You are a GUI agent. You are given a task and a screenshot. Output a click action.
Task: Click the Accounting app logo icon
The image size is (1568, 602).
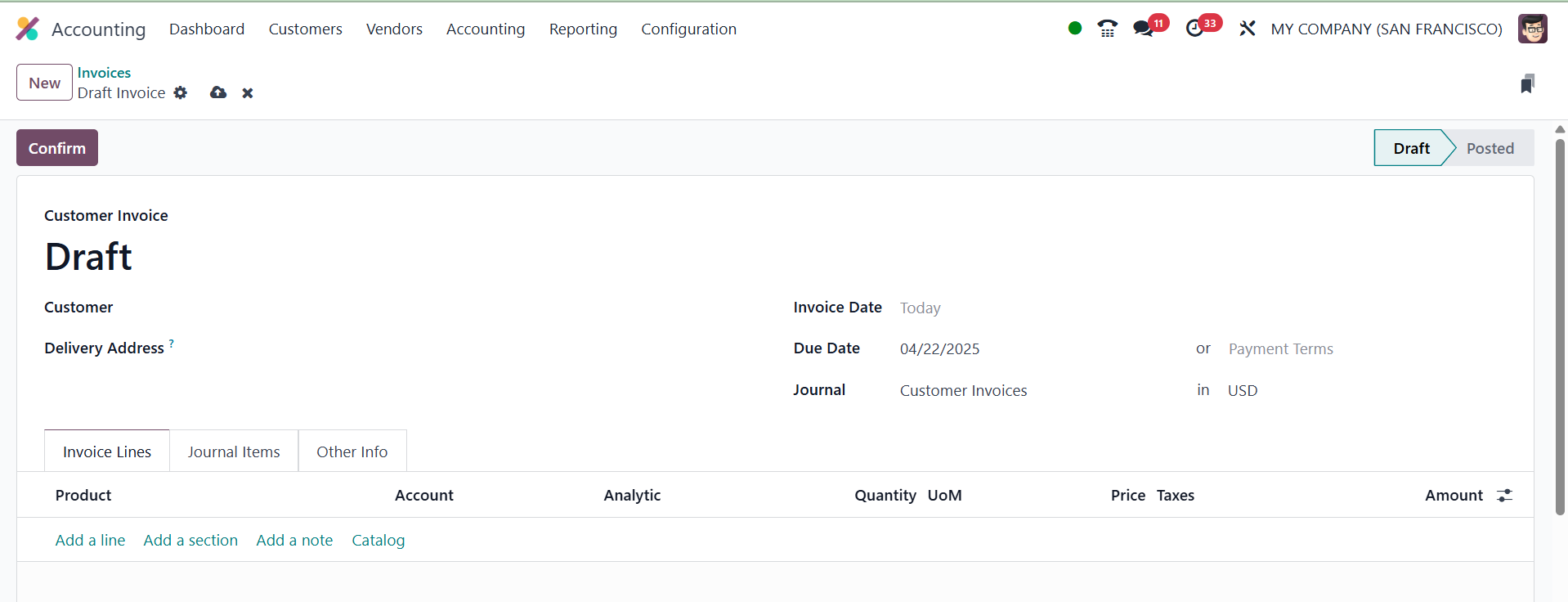(x=28, y=29)
